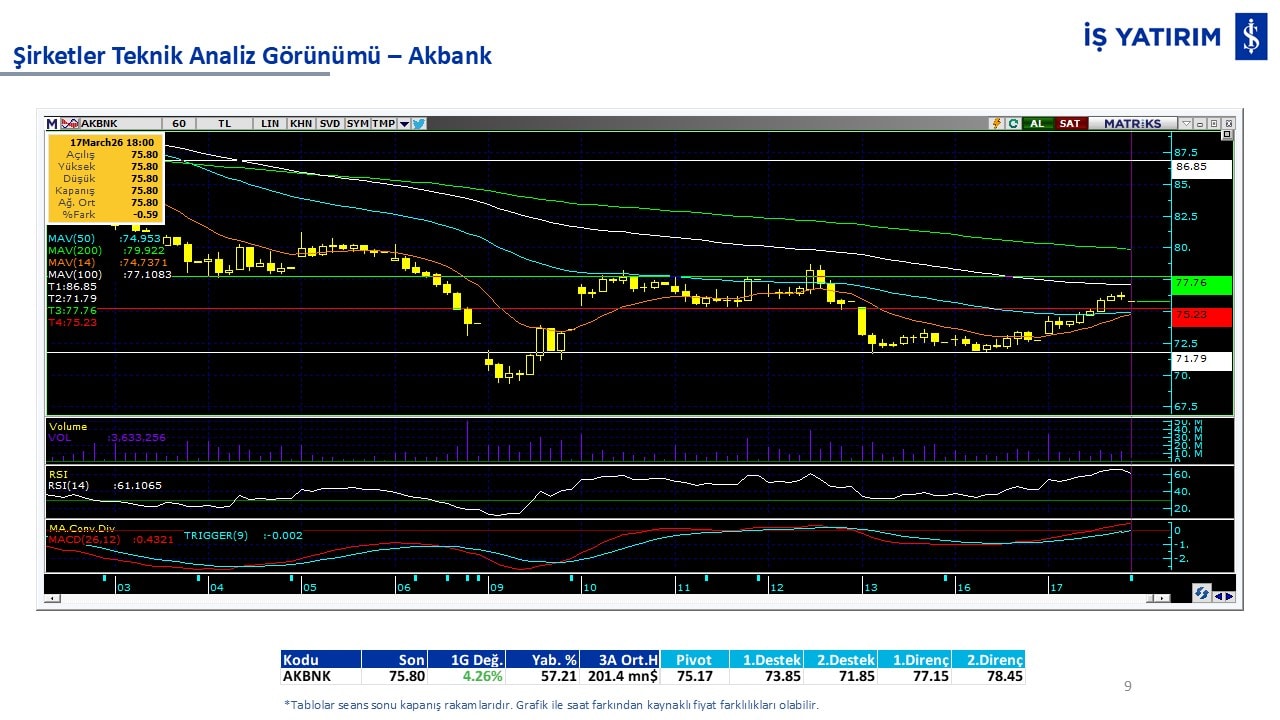Image resolution: width=1280 pixels, height=720 pixels.
Task: Click the blue sync arrows icon
Action: [1201, 594]
